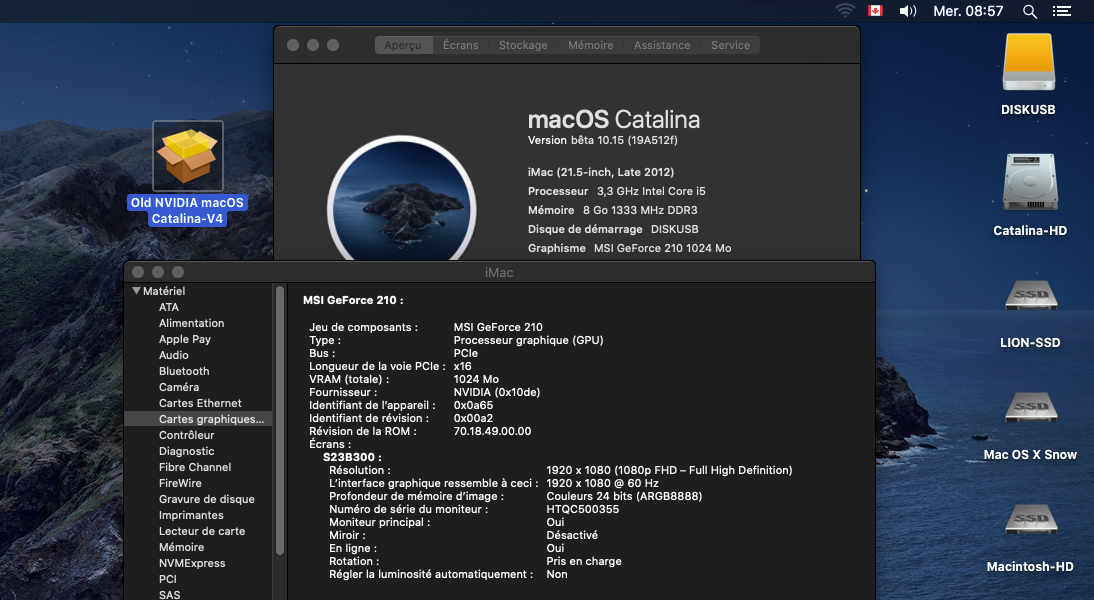
Task: Switch to the Assistance tab
Action: coord(661,45)
